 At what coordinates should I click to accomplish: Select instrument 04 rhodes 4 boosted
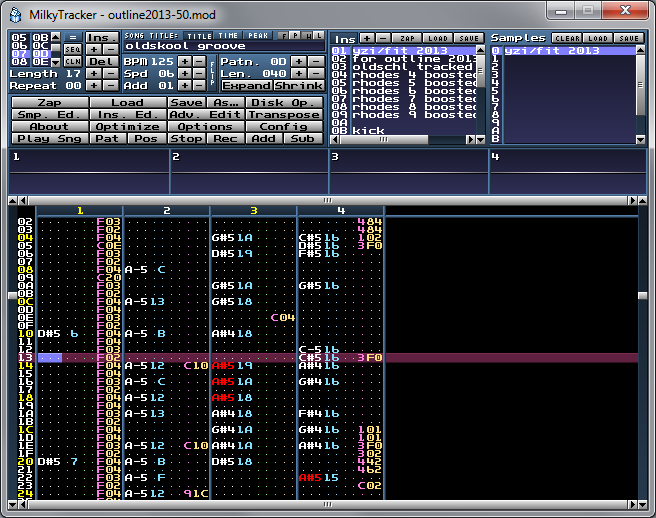404,74
